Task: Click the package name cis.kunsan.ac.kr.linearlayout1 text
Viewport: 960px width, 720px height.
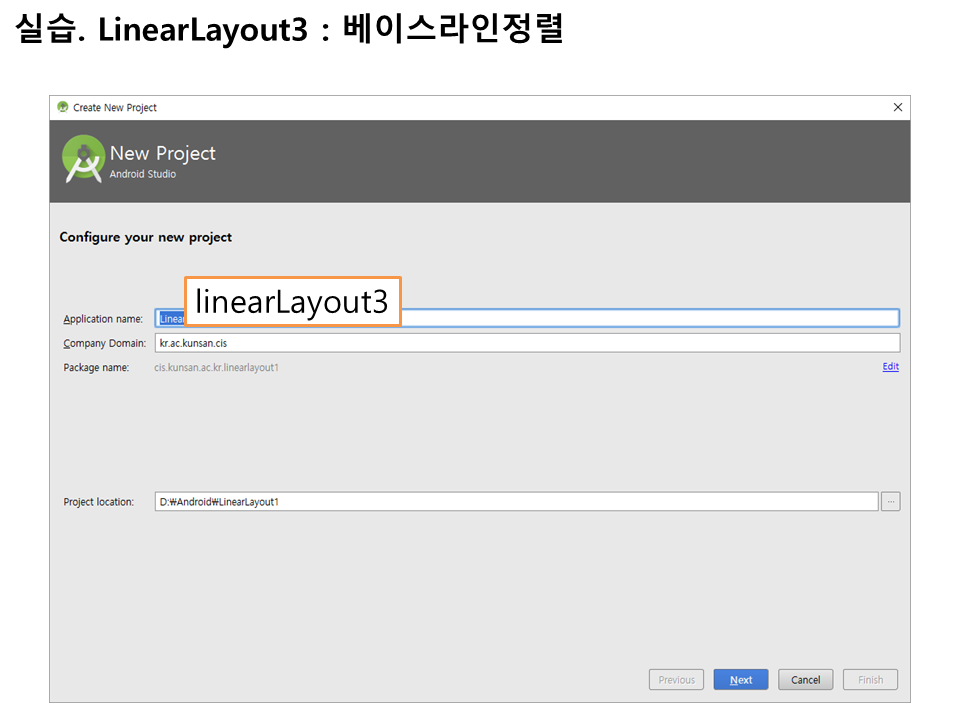Action: (x=216, y=368)
